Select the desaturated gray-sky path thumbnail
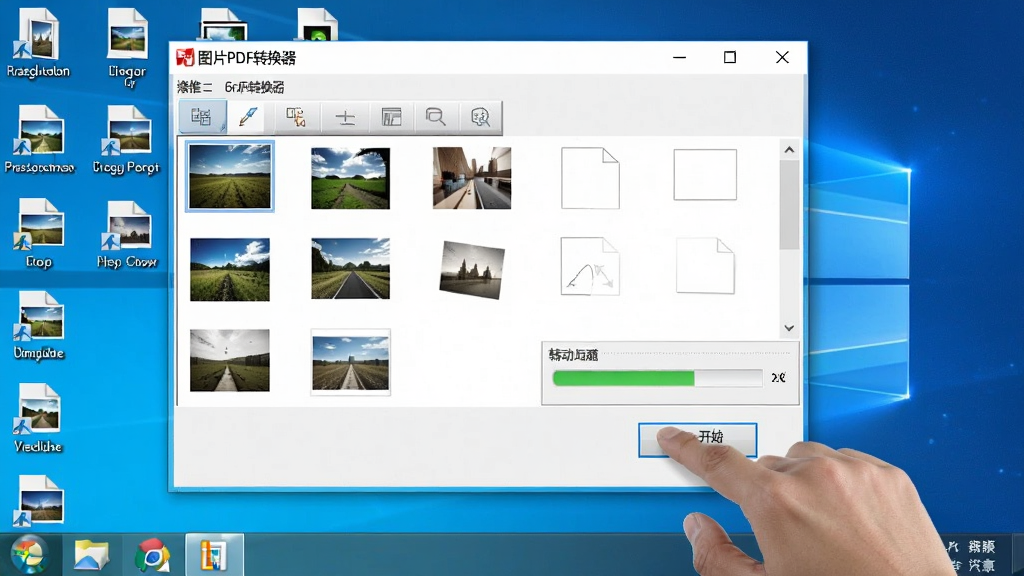 230,360
